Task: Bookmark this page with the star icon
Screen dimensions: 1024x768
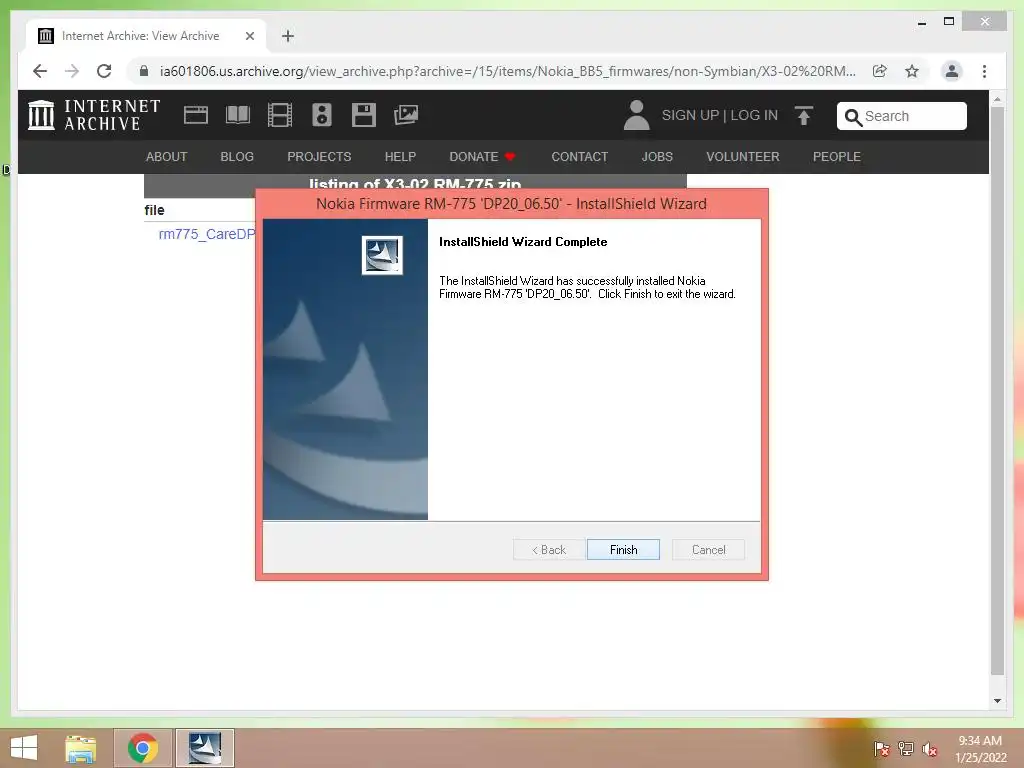Action: click(x=912, y=71)
